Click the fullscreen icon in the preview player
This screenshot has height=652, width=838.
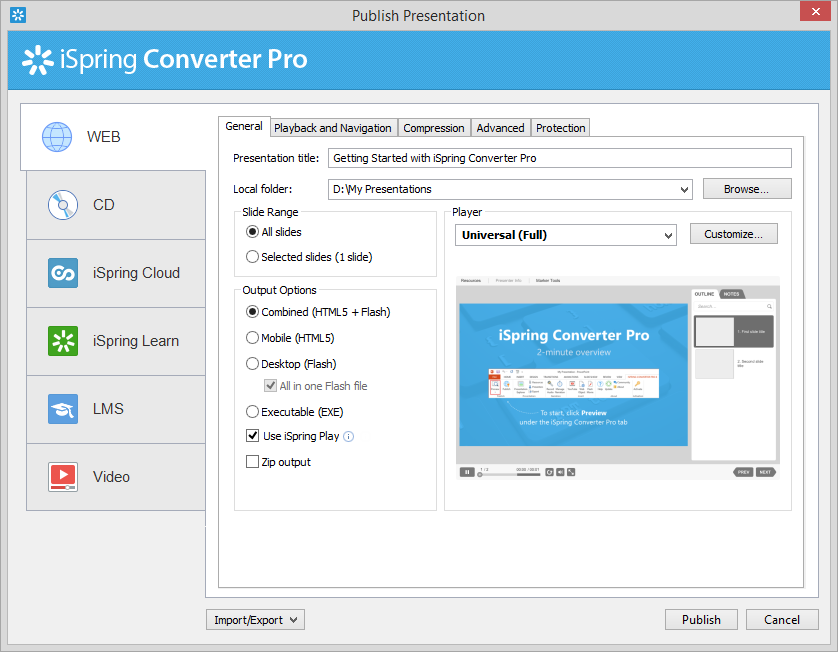tap(571, 472)
